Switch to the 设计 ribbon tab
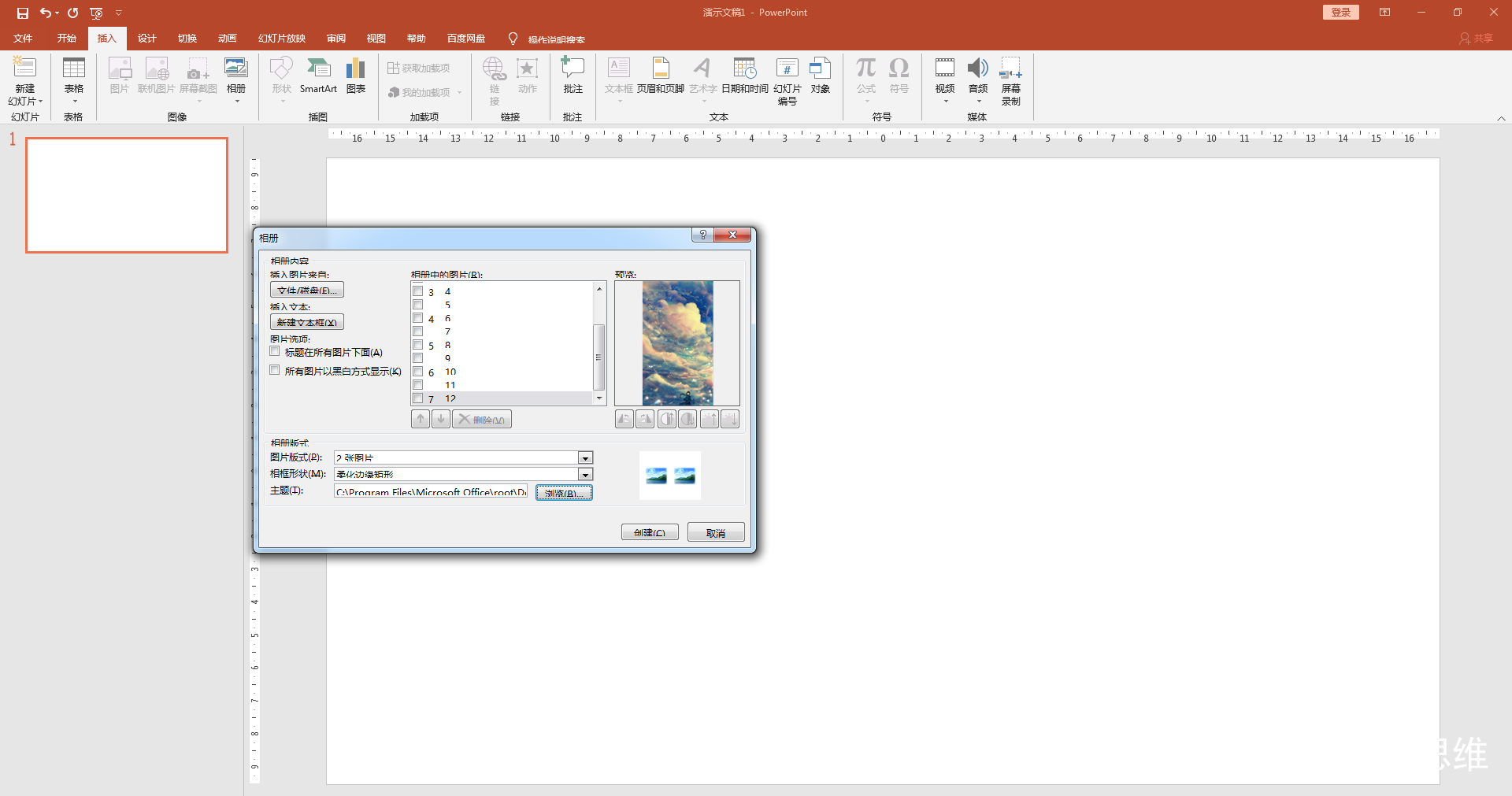 146,39
